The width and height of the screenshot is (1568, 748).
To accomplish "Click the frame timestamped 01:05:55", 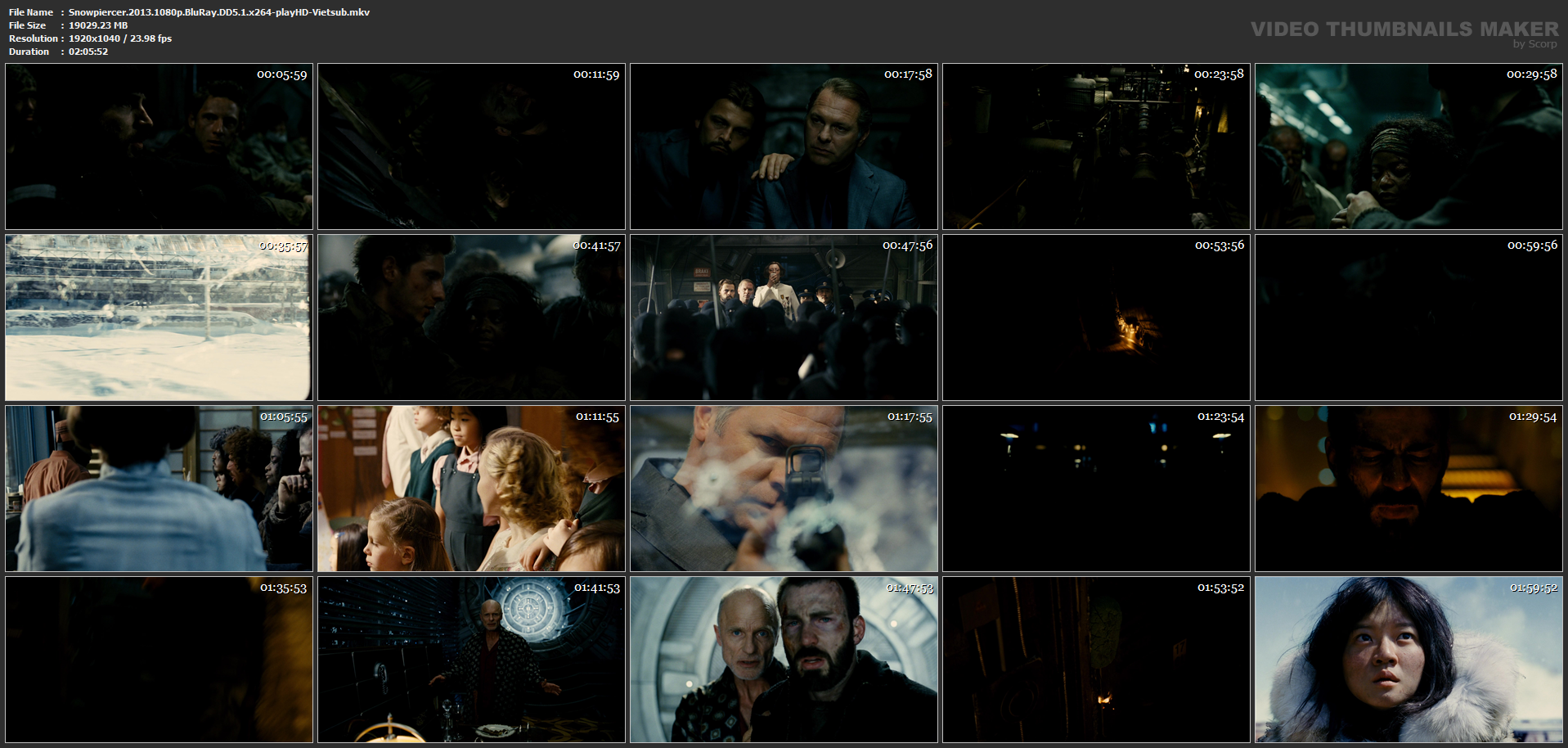I will (159, 489).
